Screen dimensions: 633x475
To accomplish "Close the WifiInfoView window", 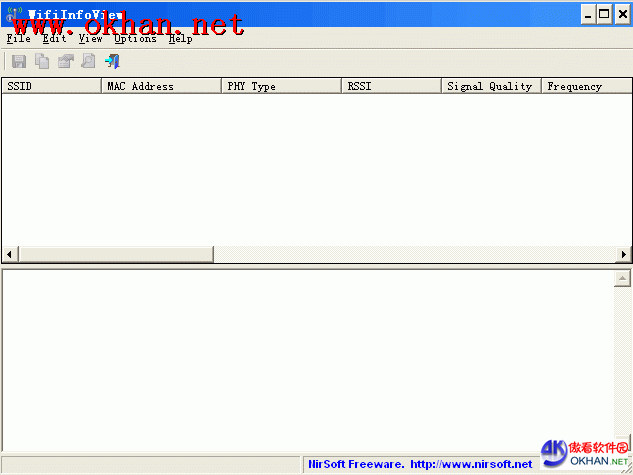I will click(x=623, y=15).
